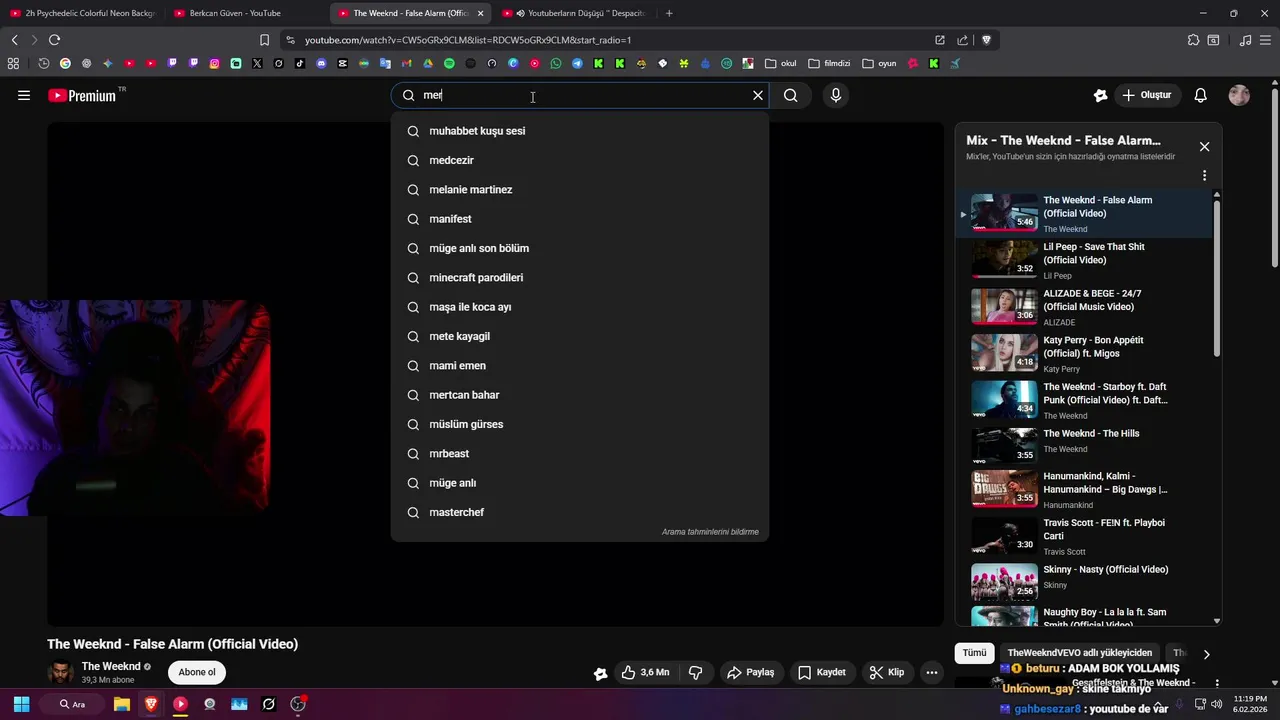Choose suggestion 'mertcan bahar'
Screen dimensions: 1280x720
click(580, 395)
